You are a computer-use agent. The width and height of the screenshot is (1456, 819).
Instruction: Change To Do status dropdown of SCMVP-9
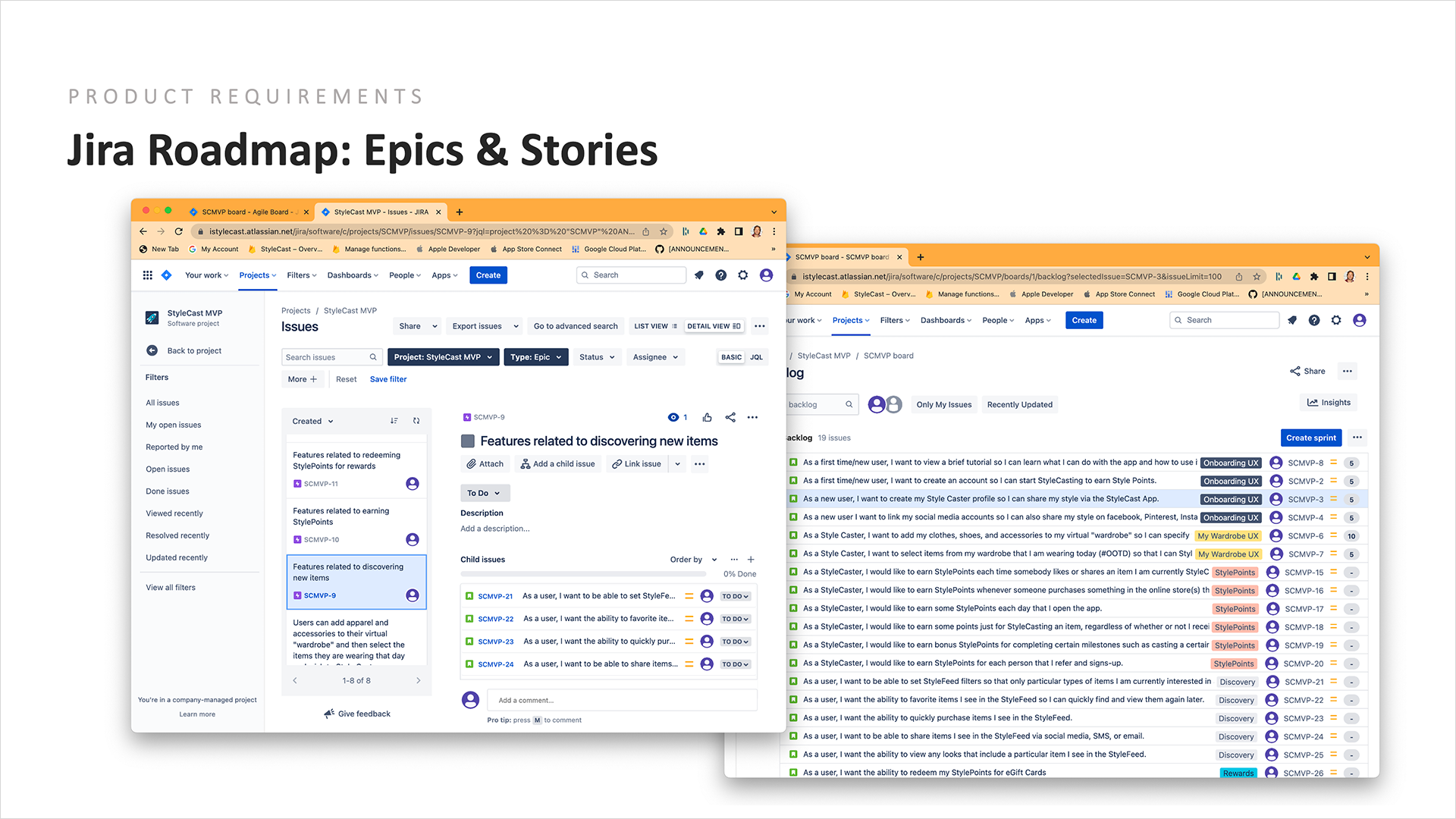(x=485, y=493)
